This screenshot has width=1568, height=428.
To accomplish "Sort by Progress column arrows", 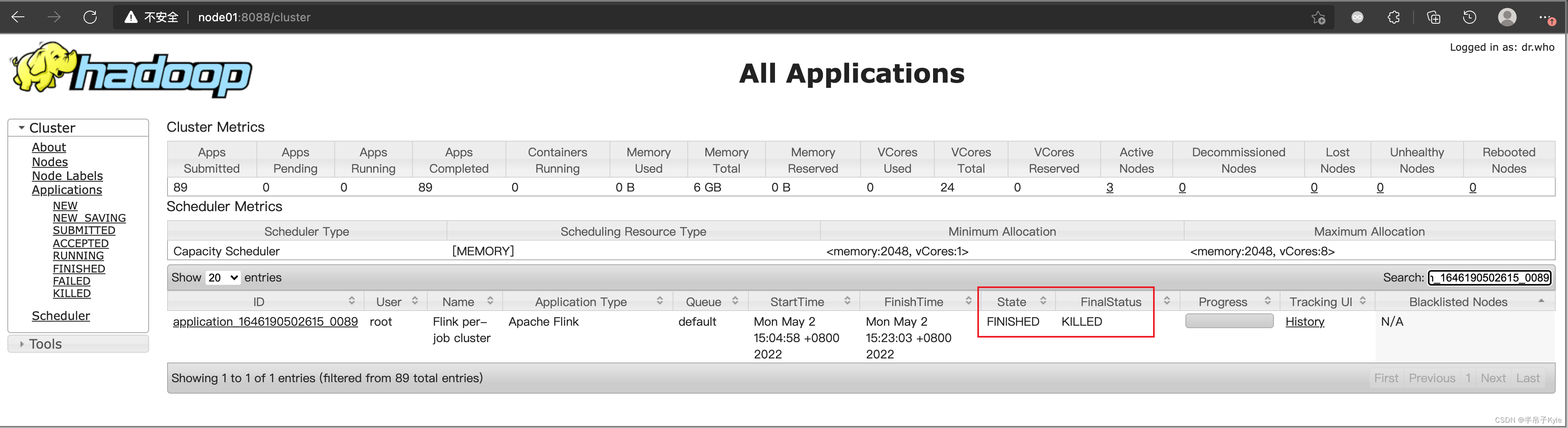I will pos(1267,301).
